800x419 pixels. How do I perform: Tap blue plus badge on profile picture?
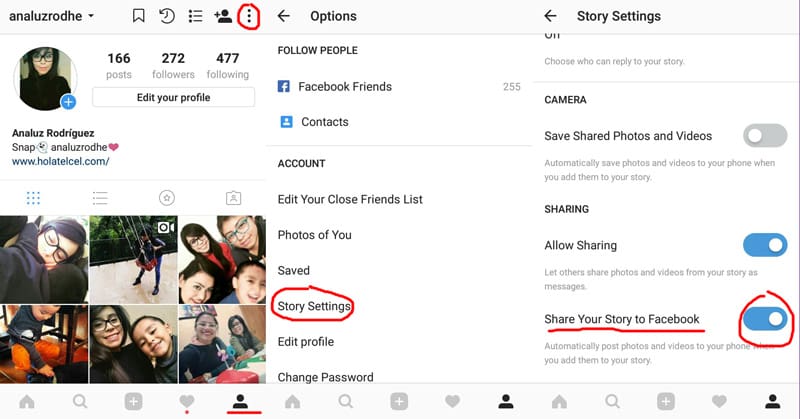click(x=68, y=102)
